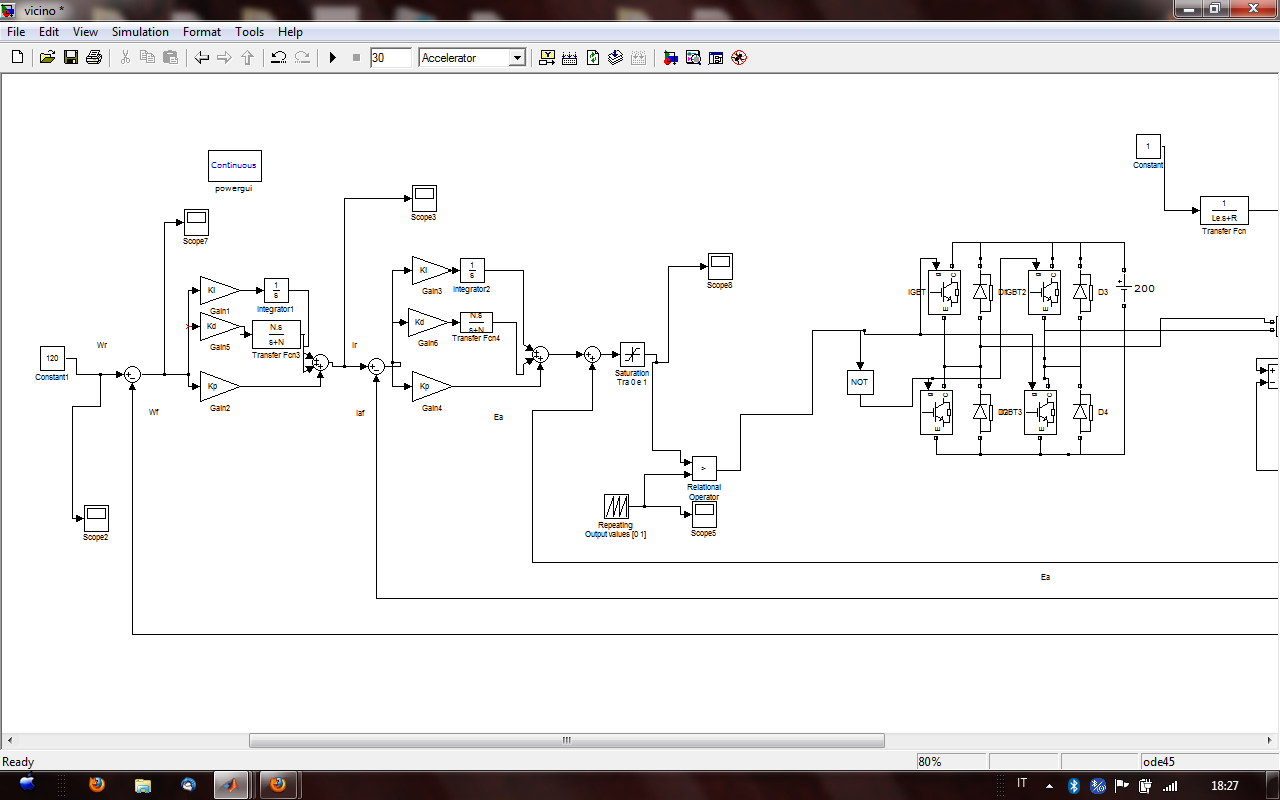Start simulation with the play button
Image resolution: width=1280 pixels, height=800 pixels.
333,58
